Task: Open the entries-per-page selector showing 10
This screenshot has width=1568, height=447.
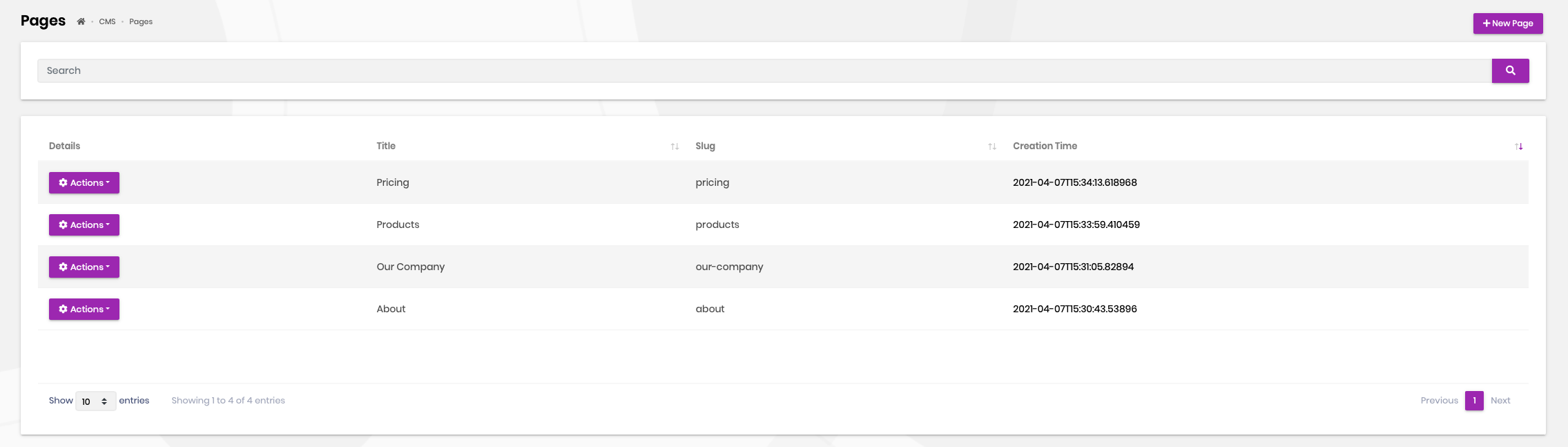Action: click(x=95, y=401)
